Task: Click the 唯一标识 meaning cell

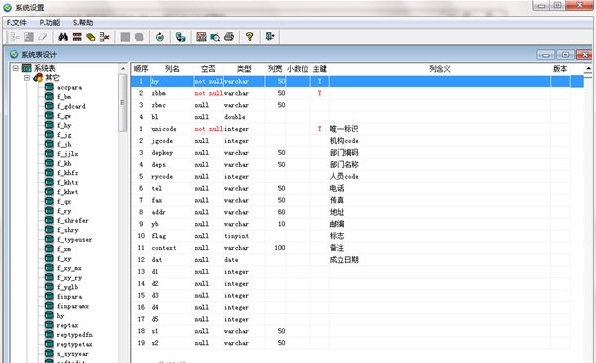Action: (344, 129)
